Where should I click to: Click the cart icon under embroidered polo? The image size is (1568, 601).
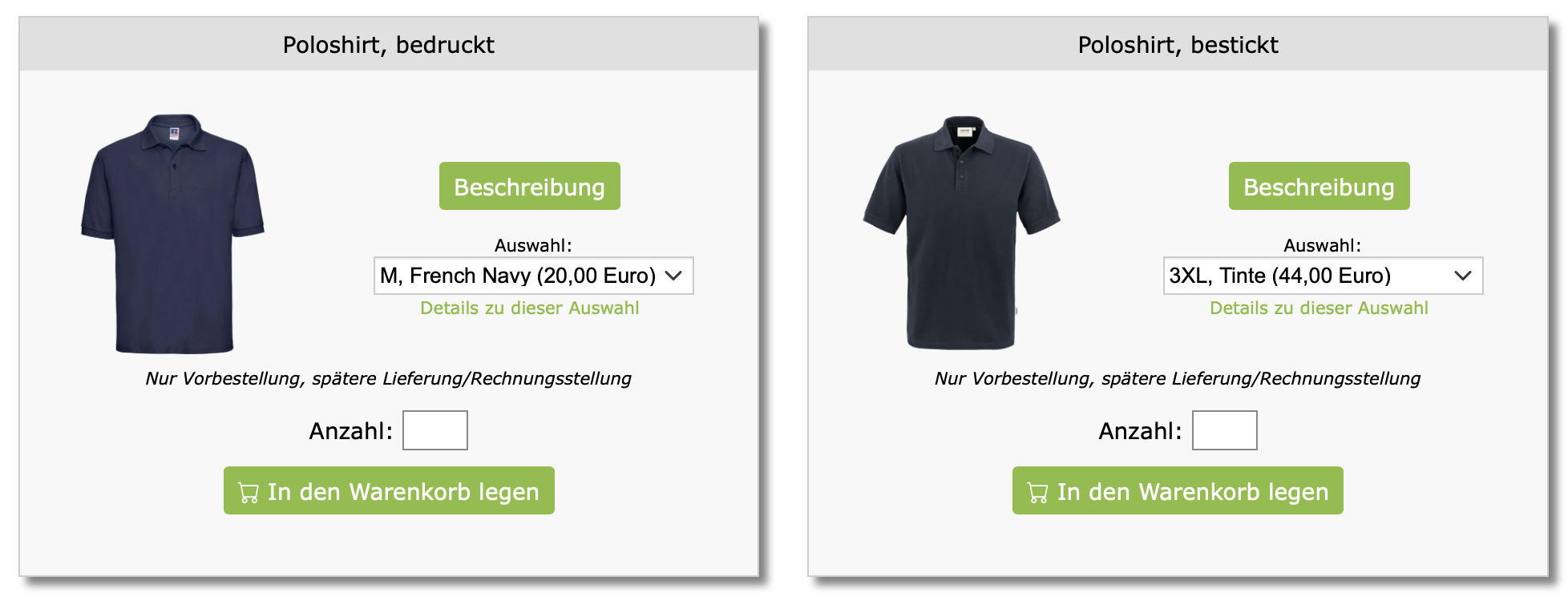(x=1037, y=492)
